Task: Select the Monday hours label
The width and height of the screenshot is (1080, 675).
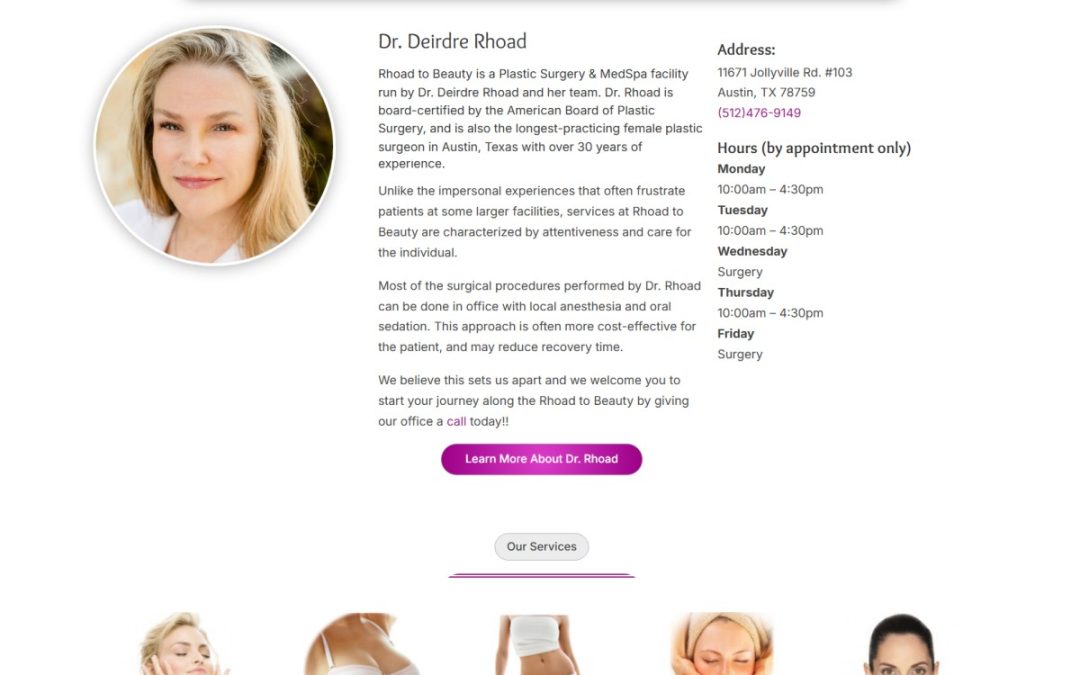Action: coord(741,169)
